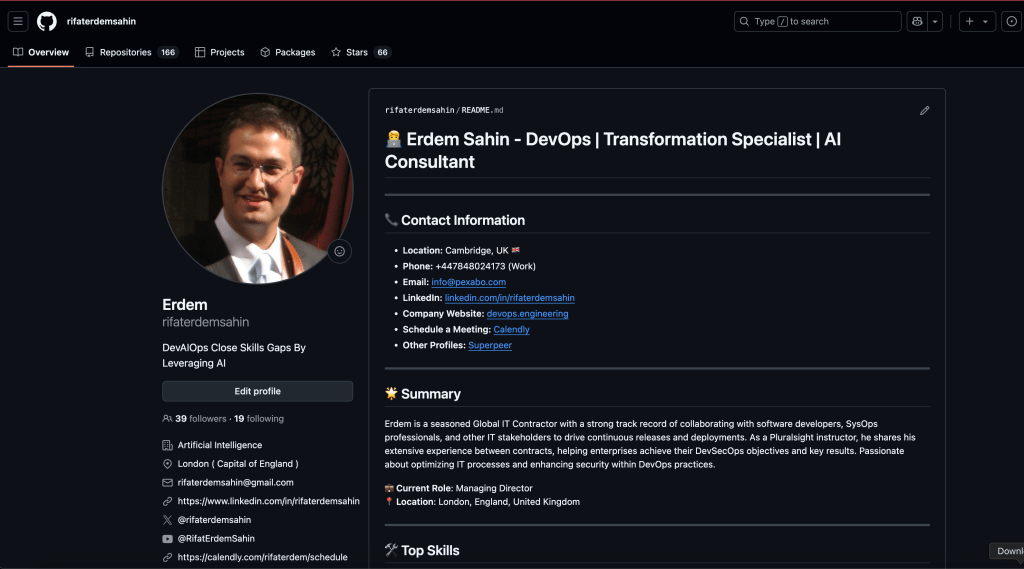
Task: Open rifaterdemsahin@gmail.com email link
Action: pos(235,483)
